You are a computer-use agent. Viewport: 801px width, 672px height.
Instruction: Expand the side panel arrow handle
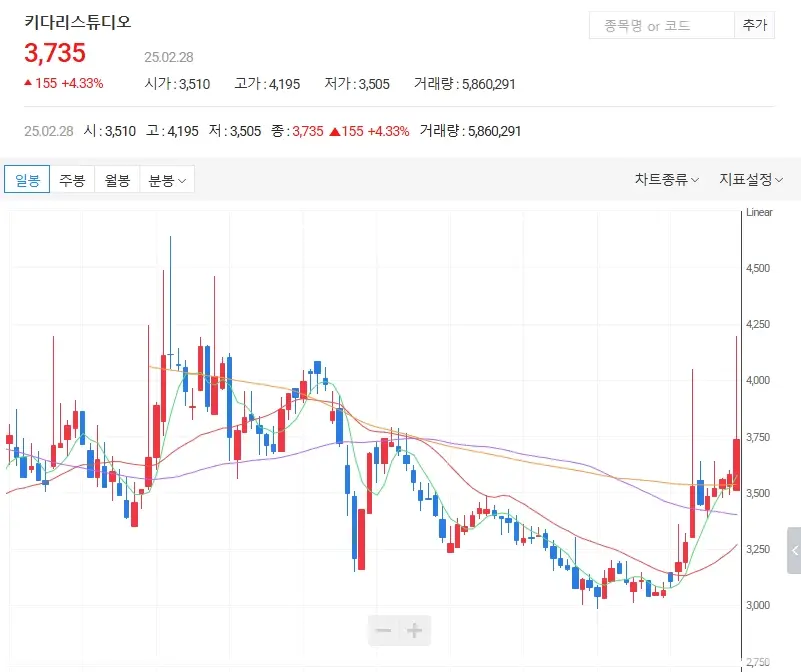tap(794, 550)
